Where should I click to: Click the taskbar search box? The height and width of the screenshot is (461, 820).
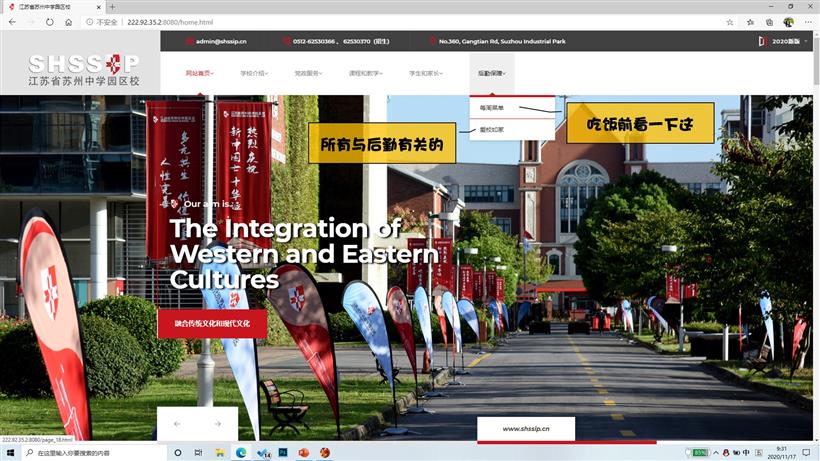tap(94, 453)
